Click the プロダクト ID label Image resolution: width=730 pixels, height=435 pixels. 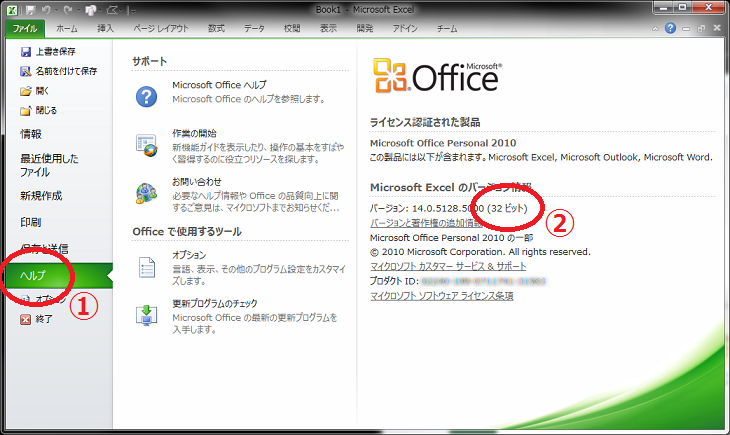(x=394, y=281)
